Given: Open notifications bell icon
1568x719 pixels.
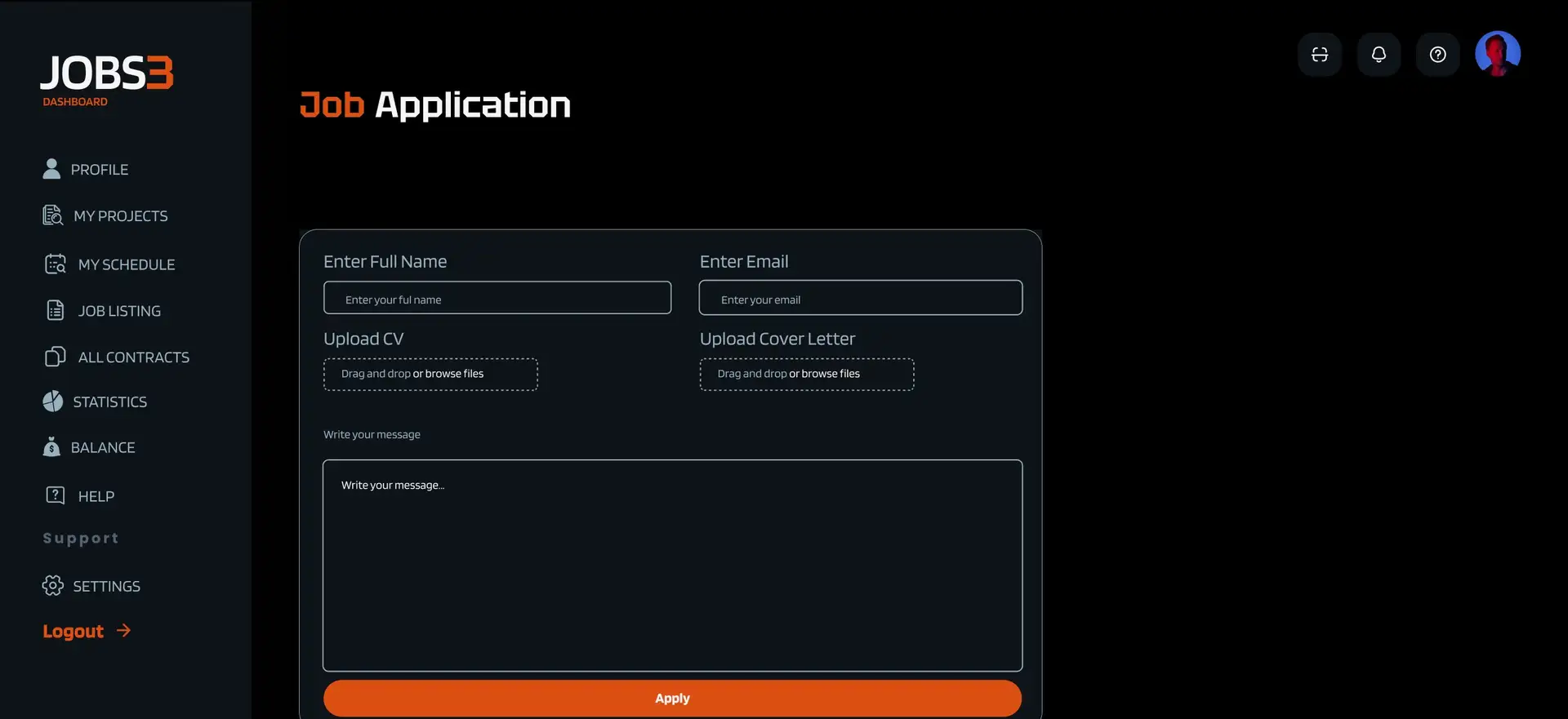Looking at the screenshot, I should (1379, 55).
